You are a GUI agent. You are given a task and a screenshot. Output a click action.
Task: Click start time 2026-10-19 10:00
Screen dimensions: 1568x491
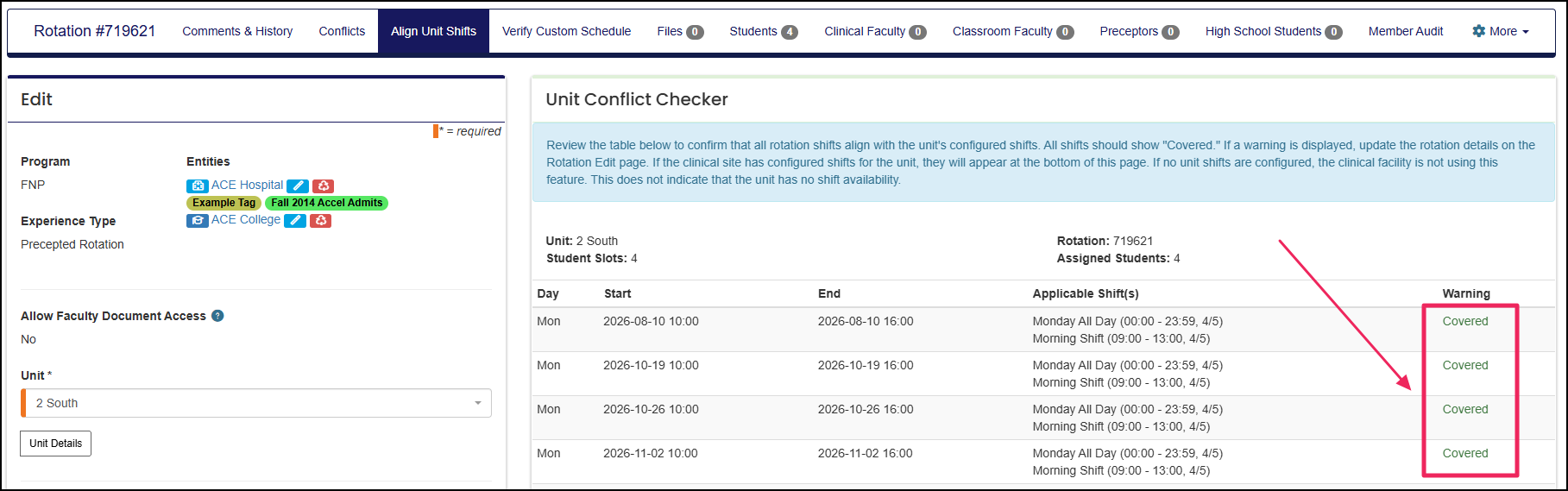pos(651,365)
